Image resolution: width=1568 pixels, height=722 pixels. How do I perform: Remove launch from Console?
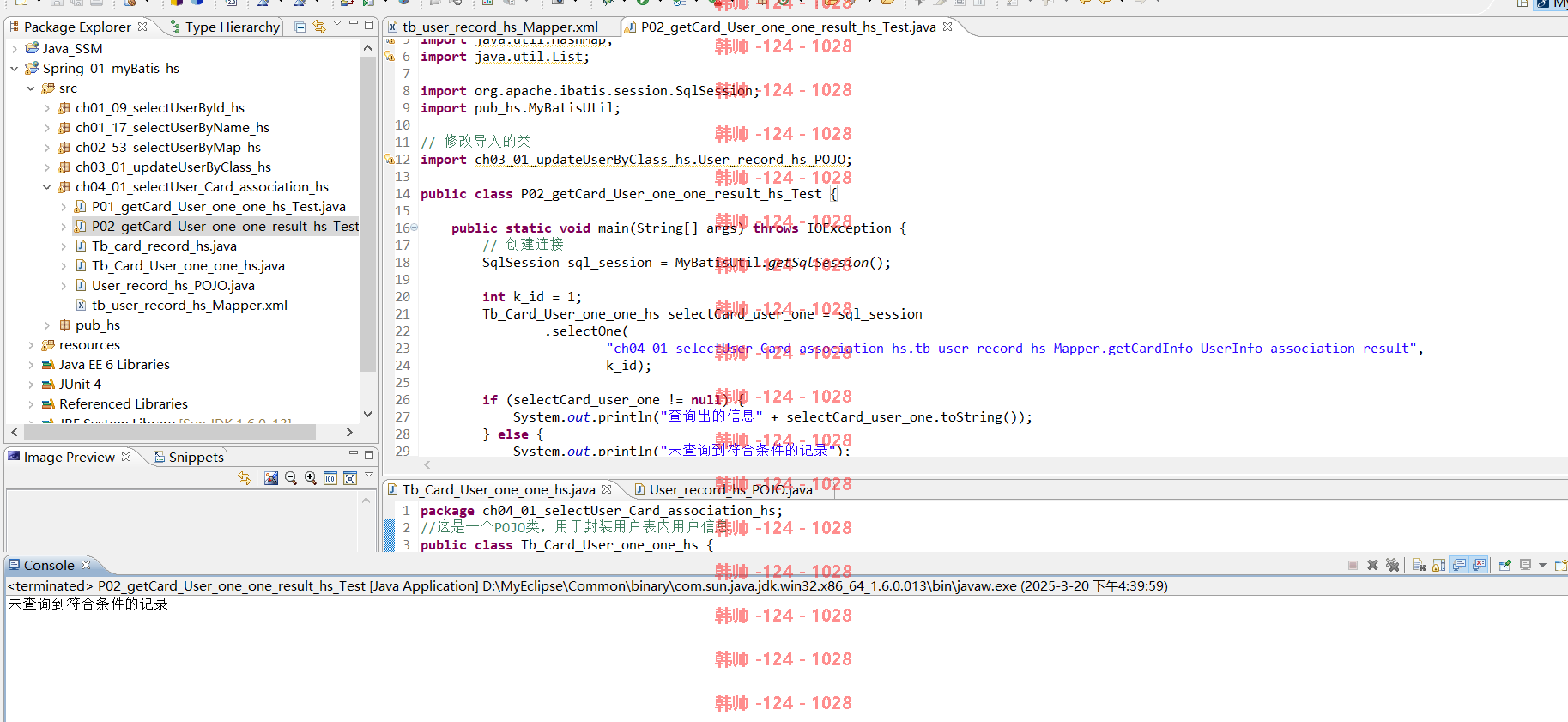[1372, 565]
